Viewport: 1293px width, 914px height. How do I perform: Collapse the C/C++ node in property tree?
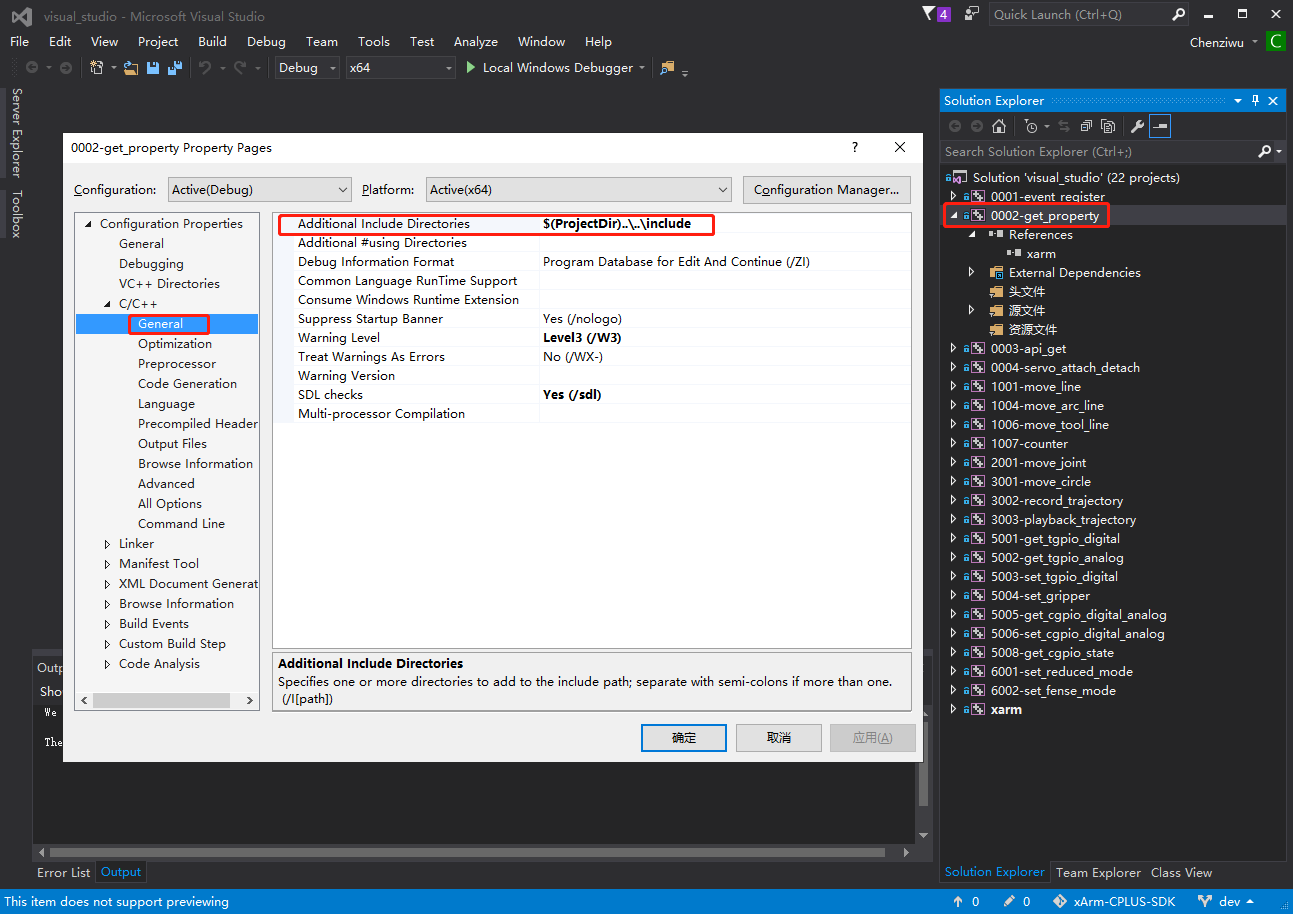point(109,304)
